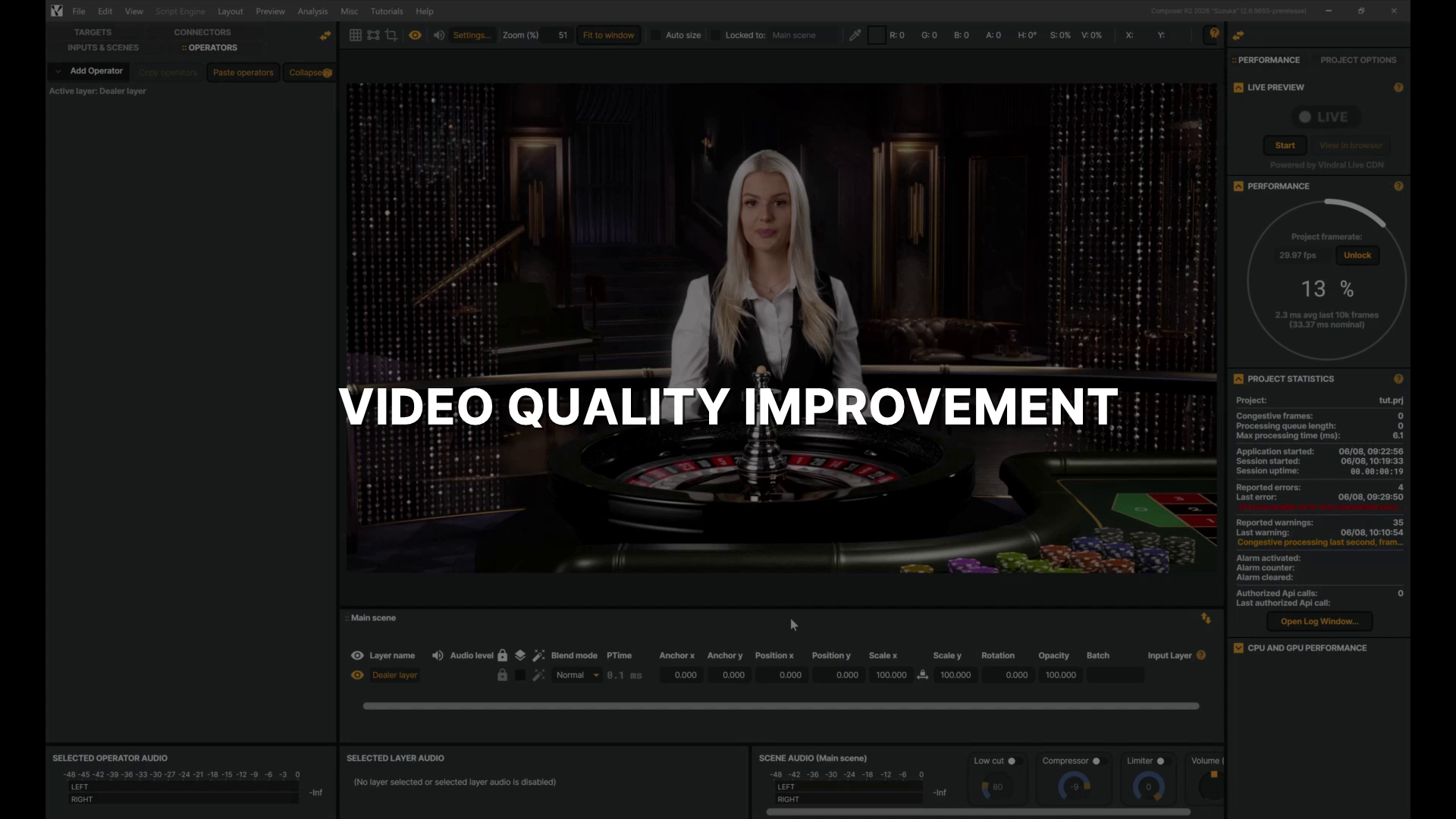Screen dimensions: 1456x819
Task: Open Performance section help icon
Action: [x=1398, y=186]
